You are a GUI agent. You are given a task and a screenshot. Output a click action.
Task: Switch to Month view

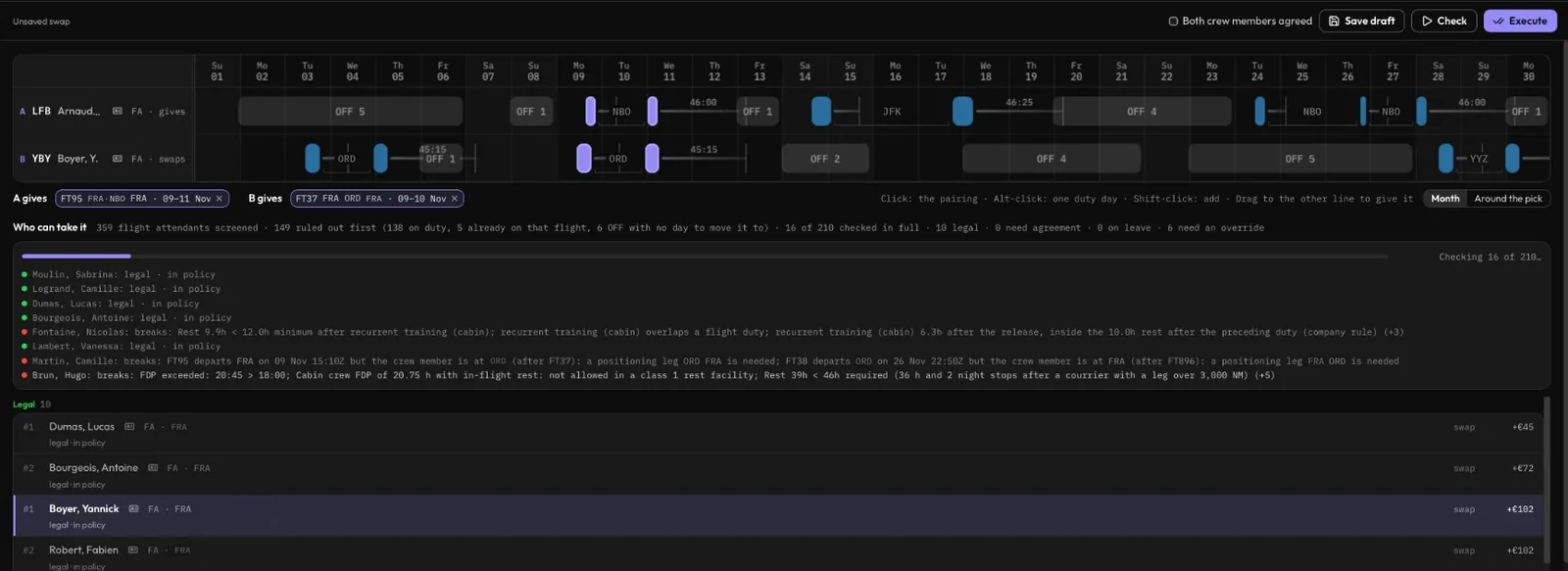point(1445,199)
